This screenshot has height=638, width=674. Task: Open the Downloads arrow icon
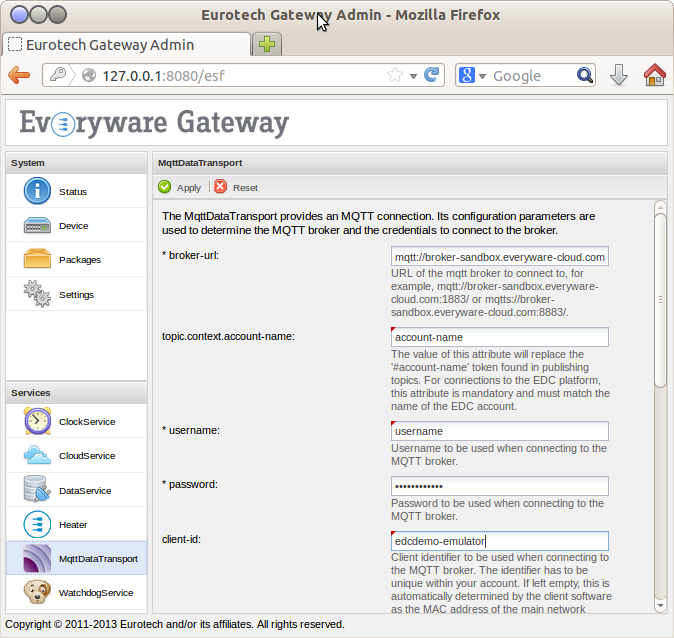click(x=619, y=75)
